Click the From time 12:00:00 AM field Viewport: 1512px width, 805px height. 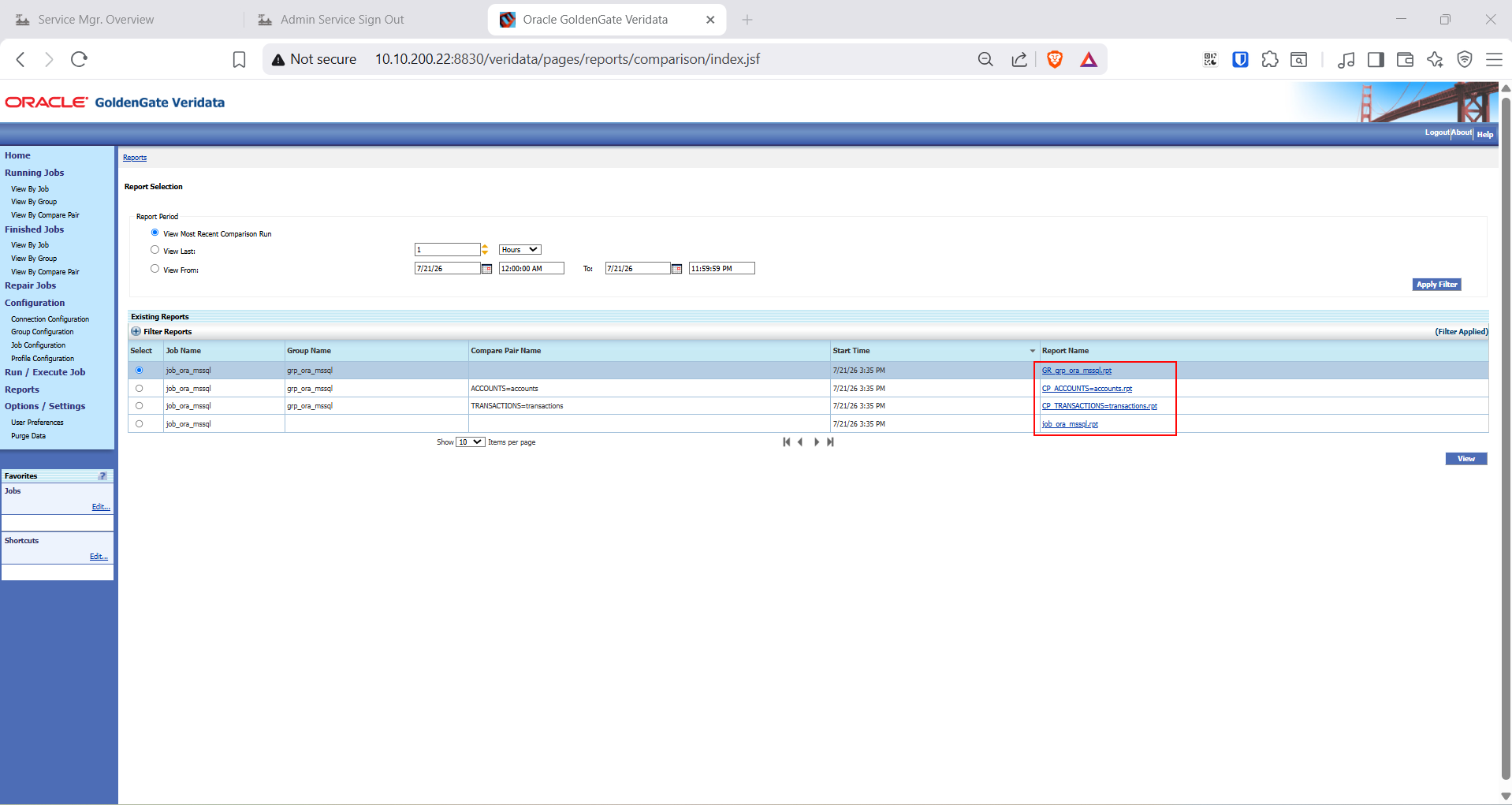[531, 269]
